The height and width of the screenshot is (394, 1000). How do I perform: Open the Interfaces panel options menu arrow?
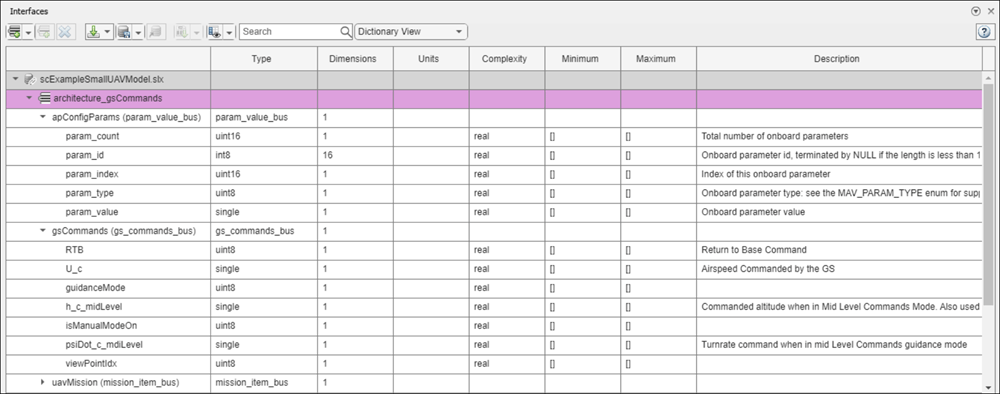click(976, 11)
